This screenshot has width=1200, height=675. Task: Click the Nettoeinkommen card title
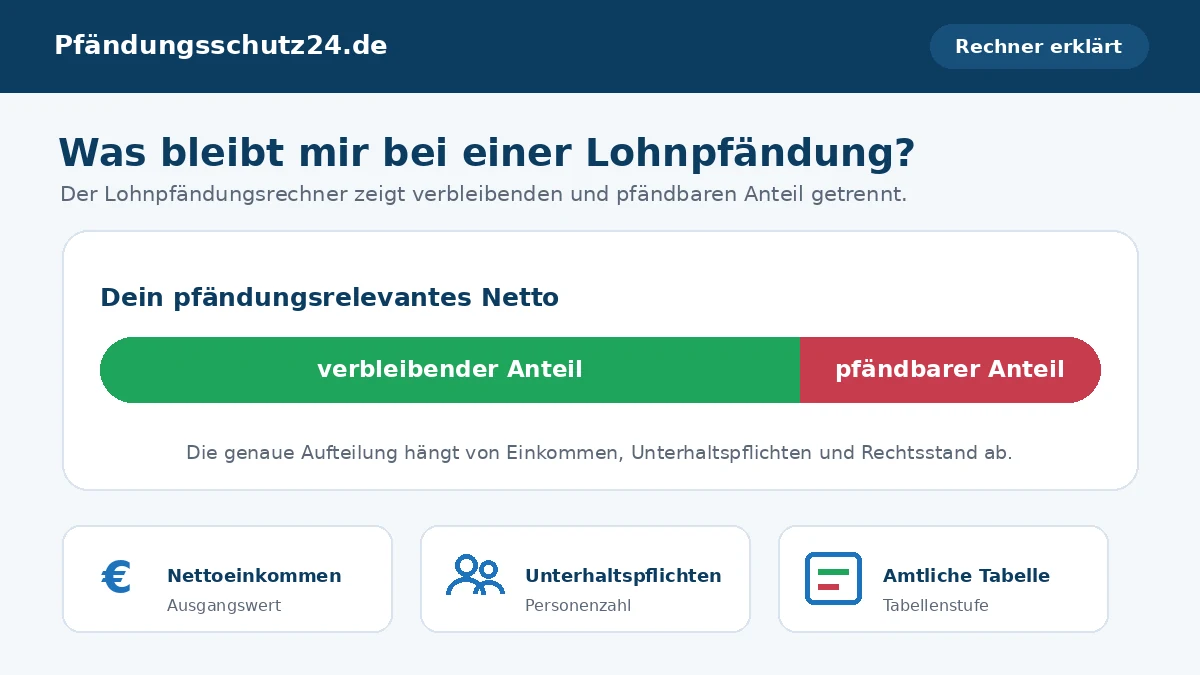254,576
